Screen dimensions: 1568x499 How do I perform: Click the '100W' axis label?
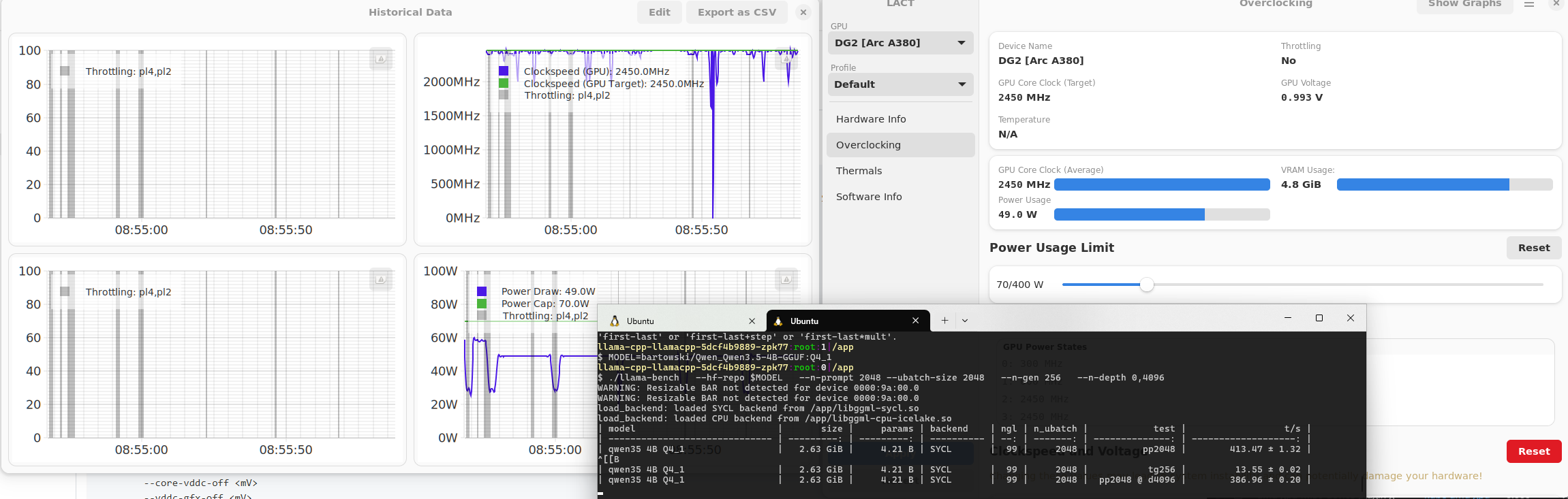pos(441,271)
